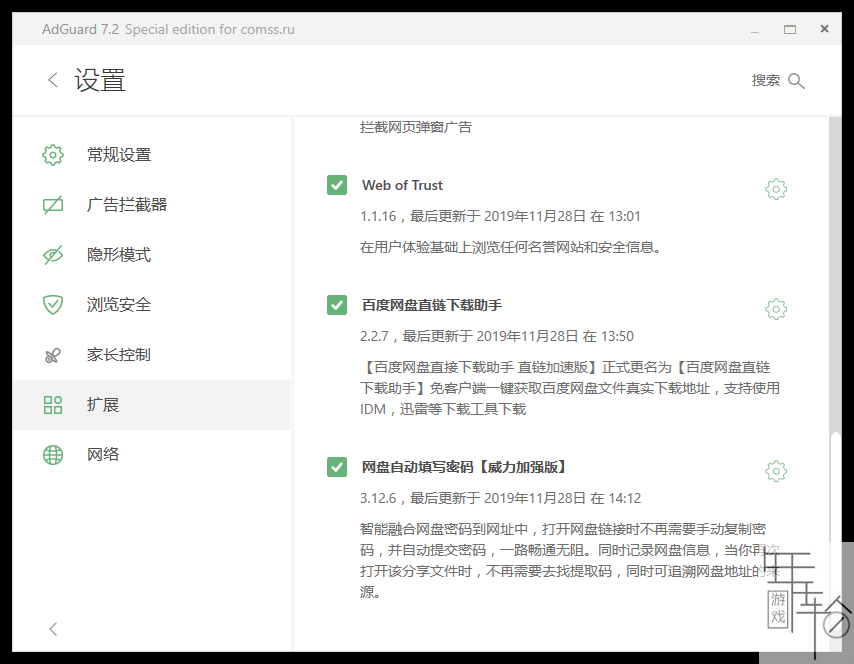Viewport: 854px width, 664px height.
Task: Open the 常规设置 section
Action: [x=152, y=155]
